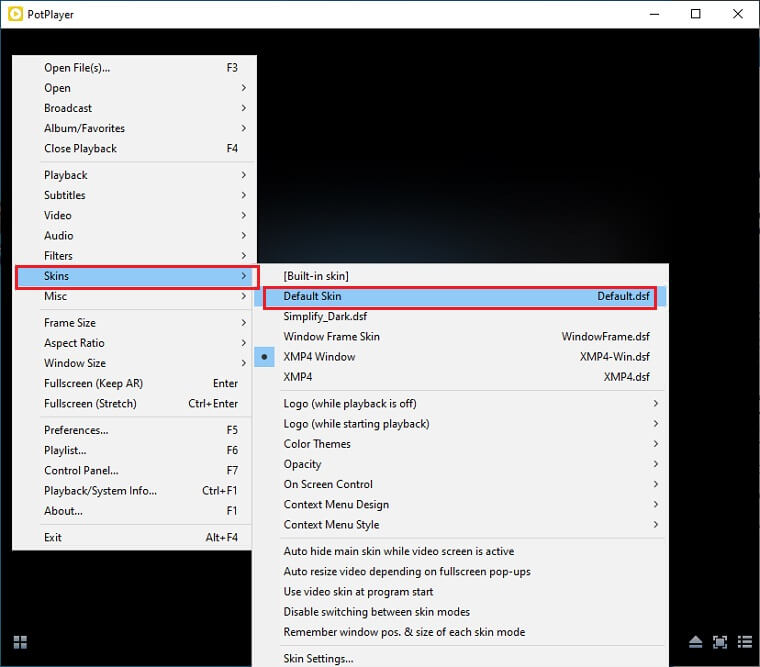
Task: Select the [Built-in skin] option
Action: pyautogui.click(x=460, y=276)
